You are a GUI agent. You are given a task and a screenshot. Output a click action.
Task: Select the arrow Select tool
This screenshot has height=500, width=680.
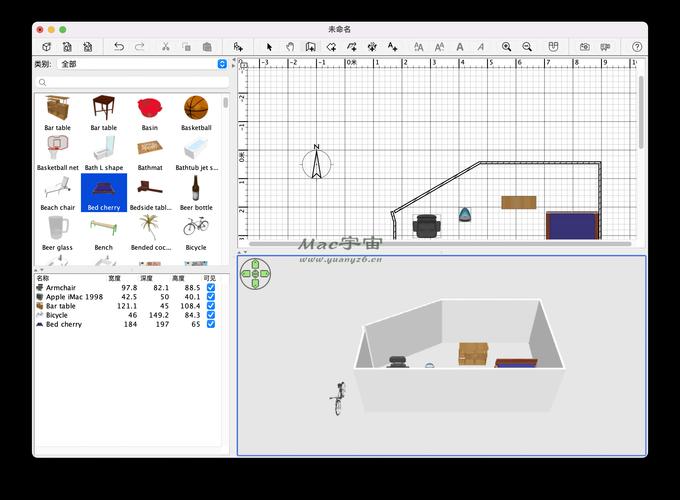coord(269,47)
